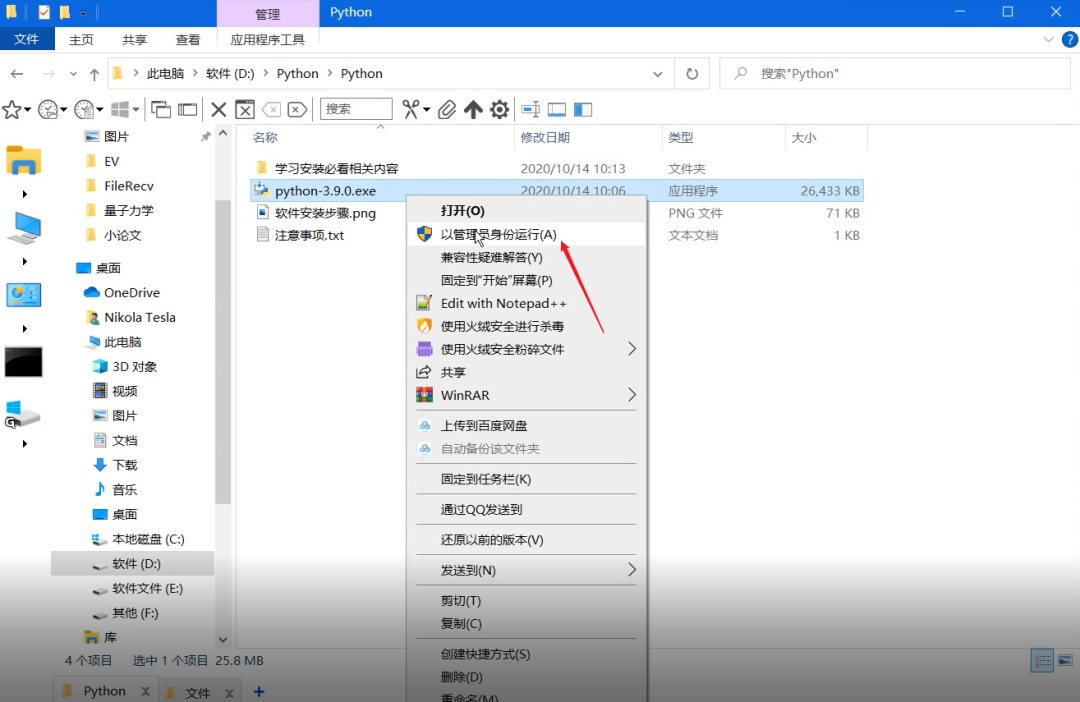Switch to the 文件 folder tab at bottom
This screenshot has width=1080, height=702.
click(x=198, y=691)
